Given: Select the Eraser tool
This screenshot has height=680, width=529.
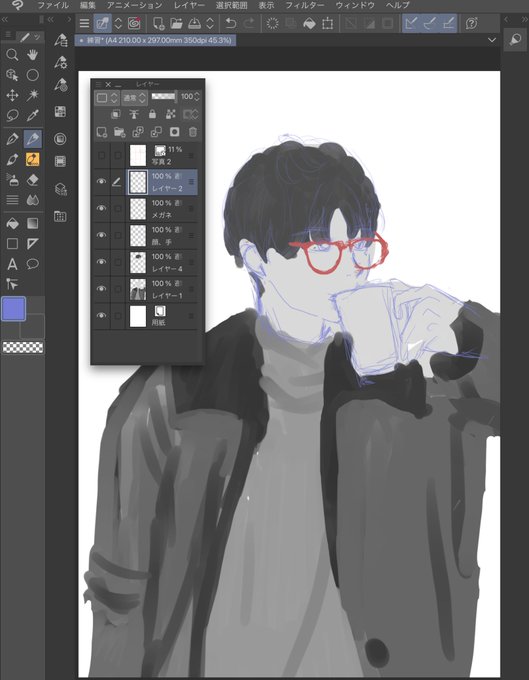Looking at the screenshot, I should coord(33,180).
